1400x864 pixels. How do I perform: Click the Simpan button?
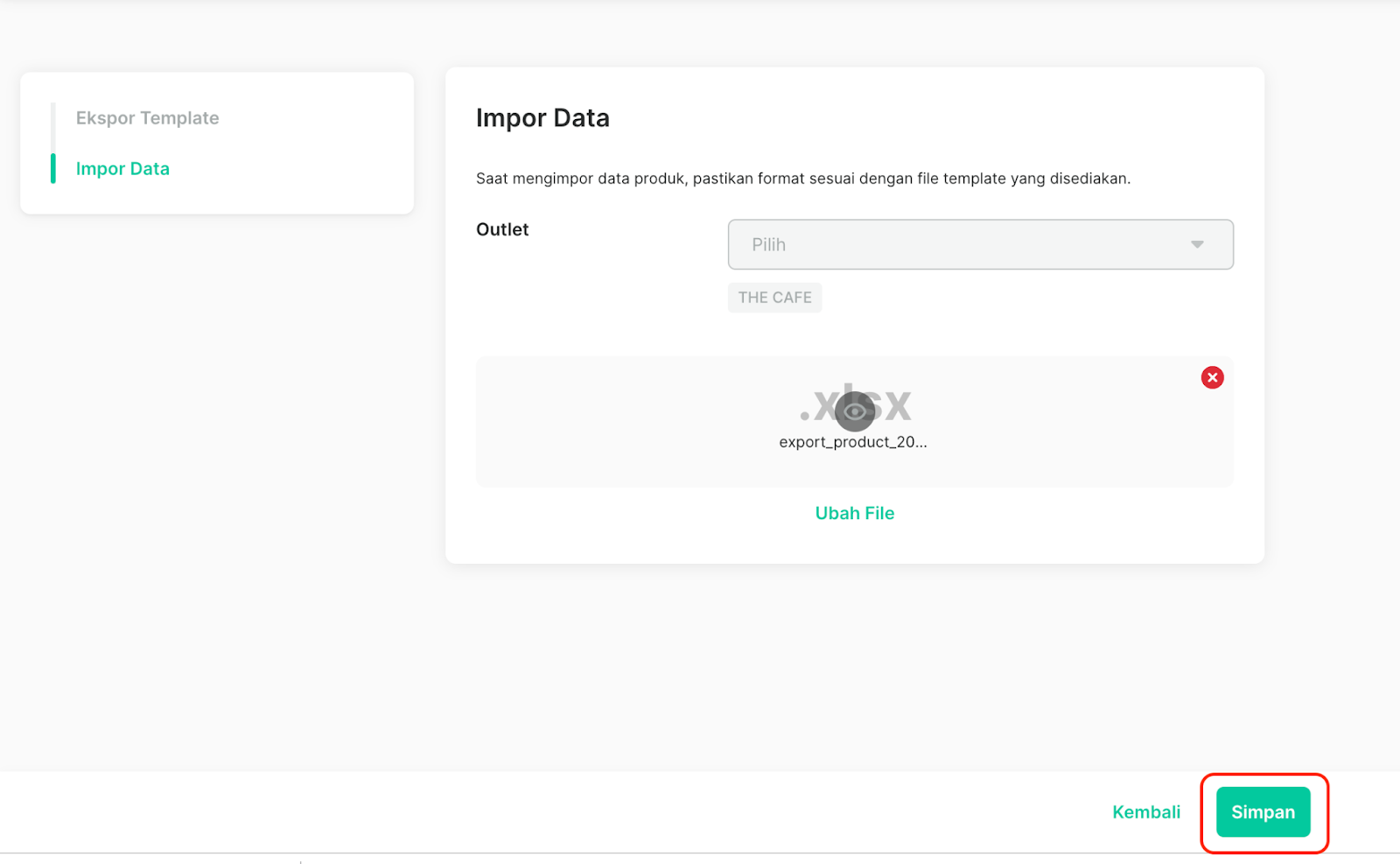click(1263, 812)
